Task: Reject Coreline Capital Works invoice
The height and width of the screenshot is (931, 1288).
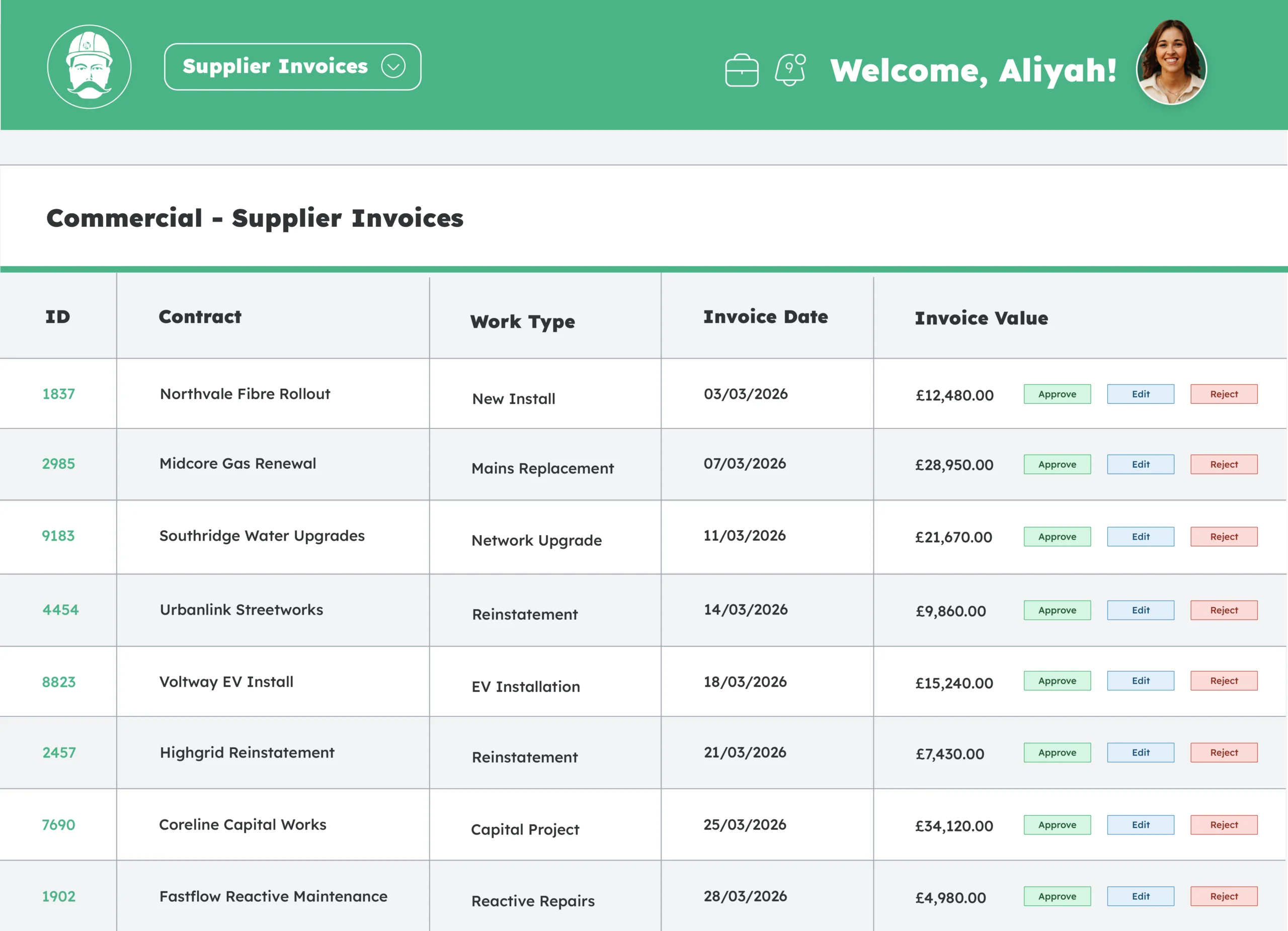Action: point(1224,825)
